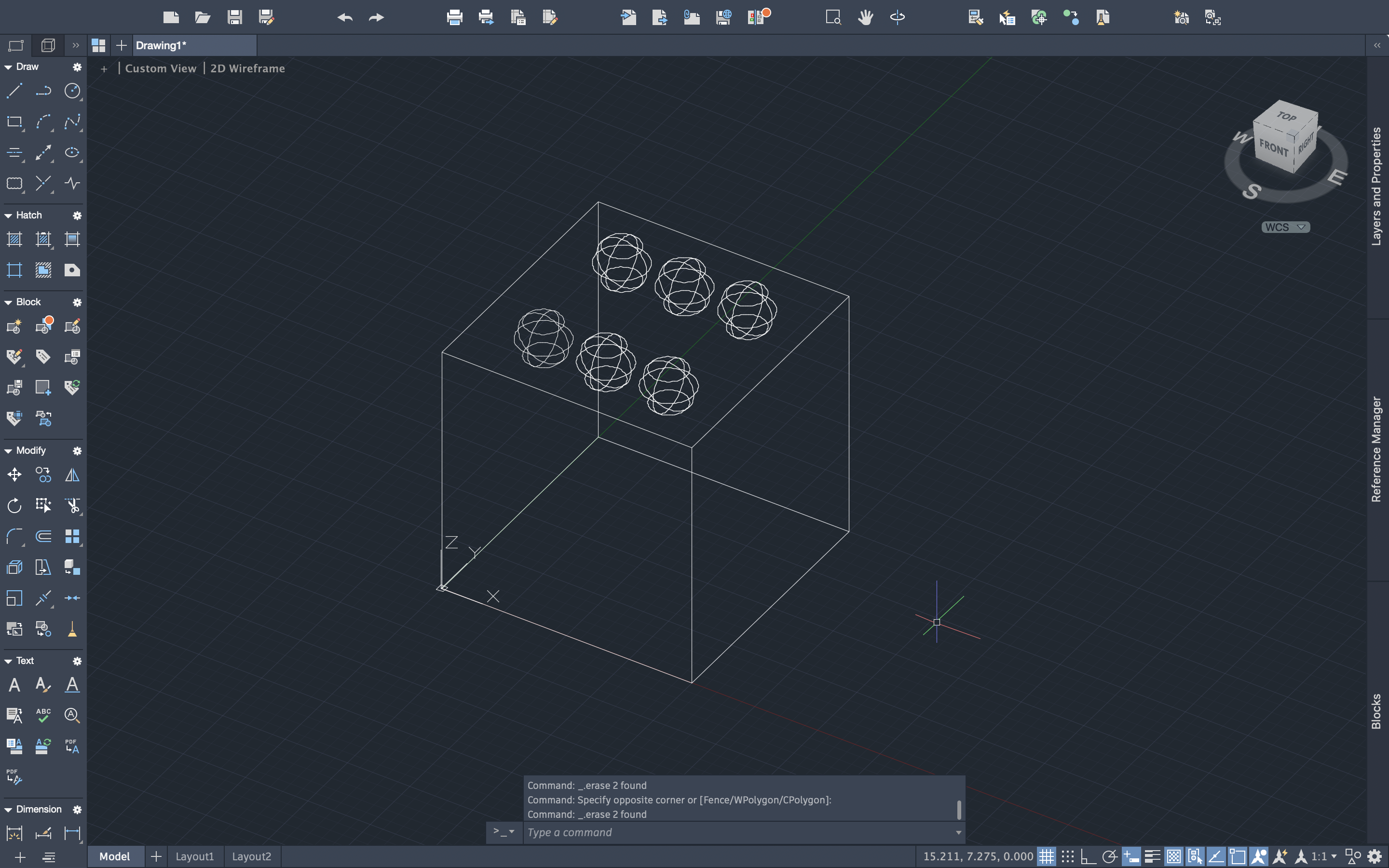
Task: Select the Arc tool
Action: 43,122
